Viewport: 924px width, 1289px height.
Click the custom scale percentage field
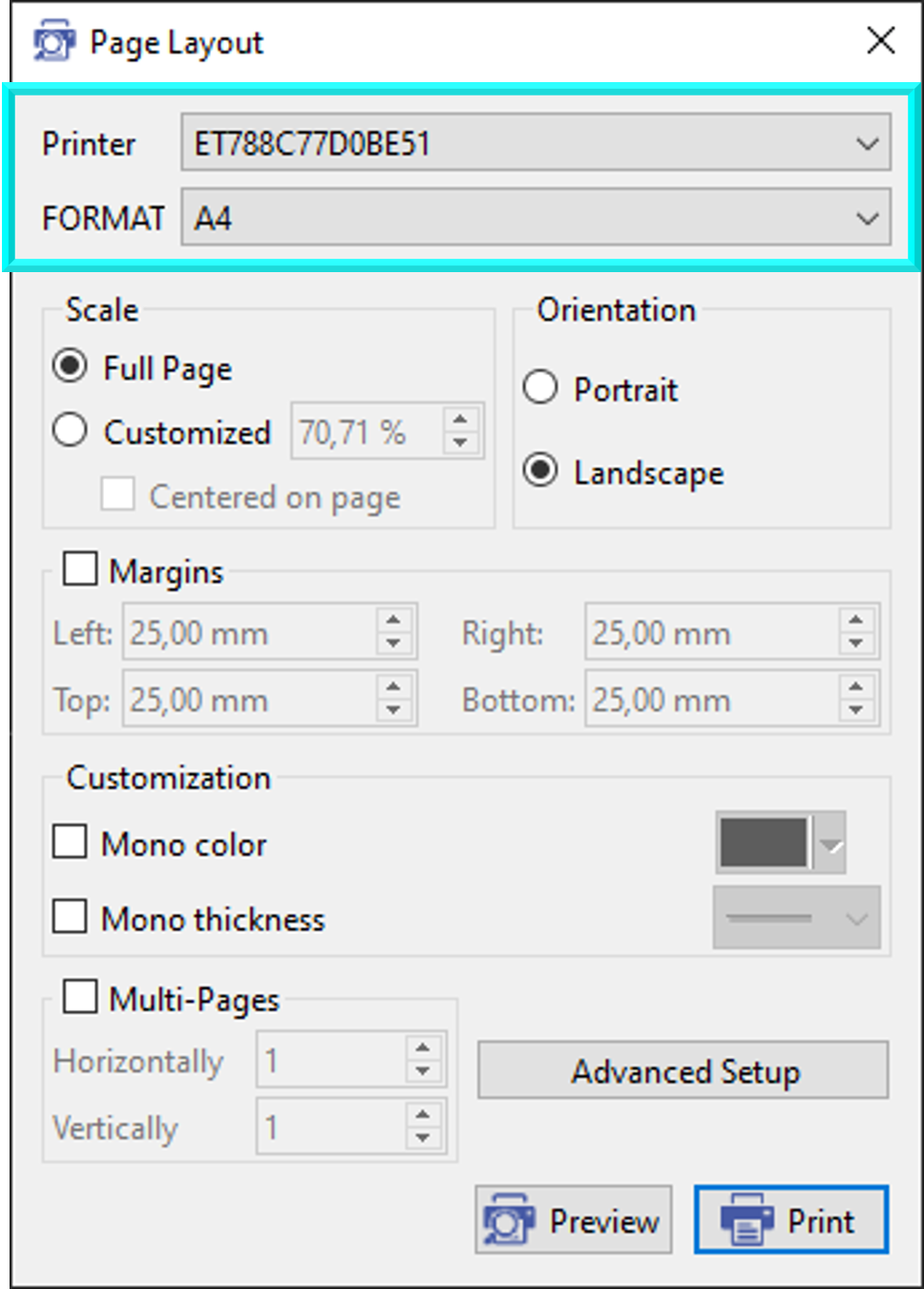[x=366, y=433]
